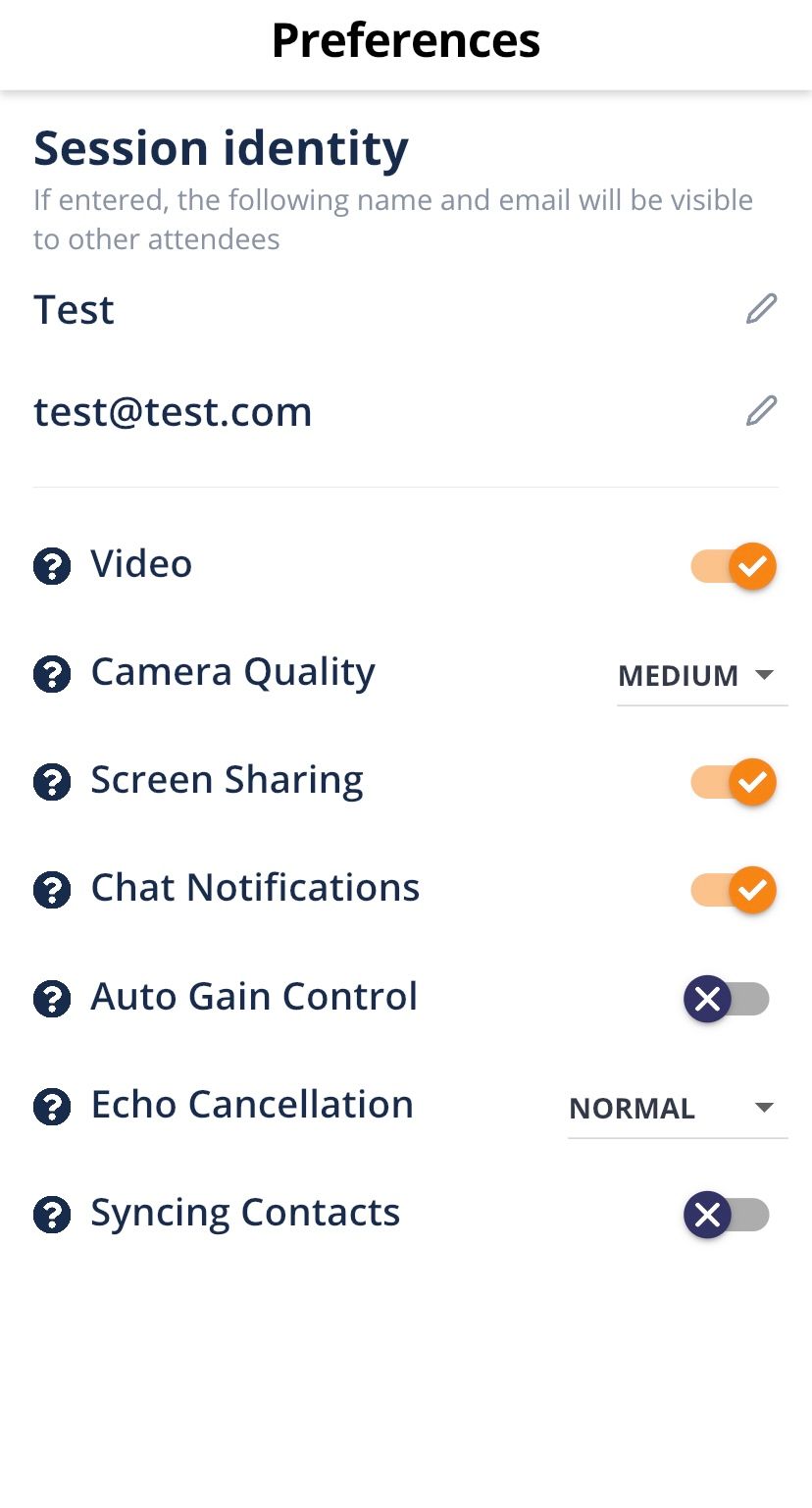Disable the Screen Sharing switch
Image resolution: width=812 pixels, height=1508 pixels.
tap(734, 783)
